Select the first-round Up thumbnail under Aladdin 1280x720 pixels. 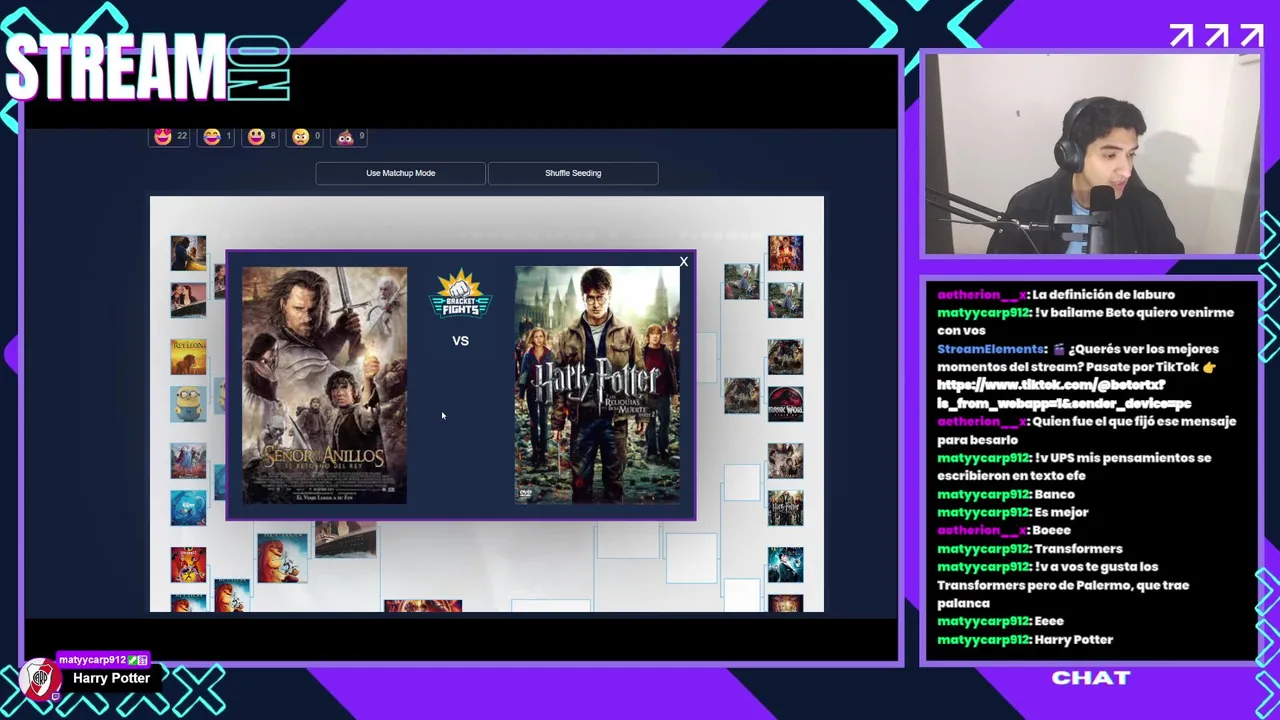click(x=785, y=300)
